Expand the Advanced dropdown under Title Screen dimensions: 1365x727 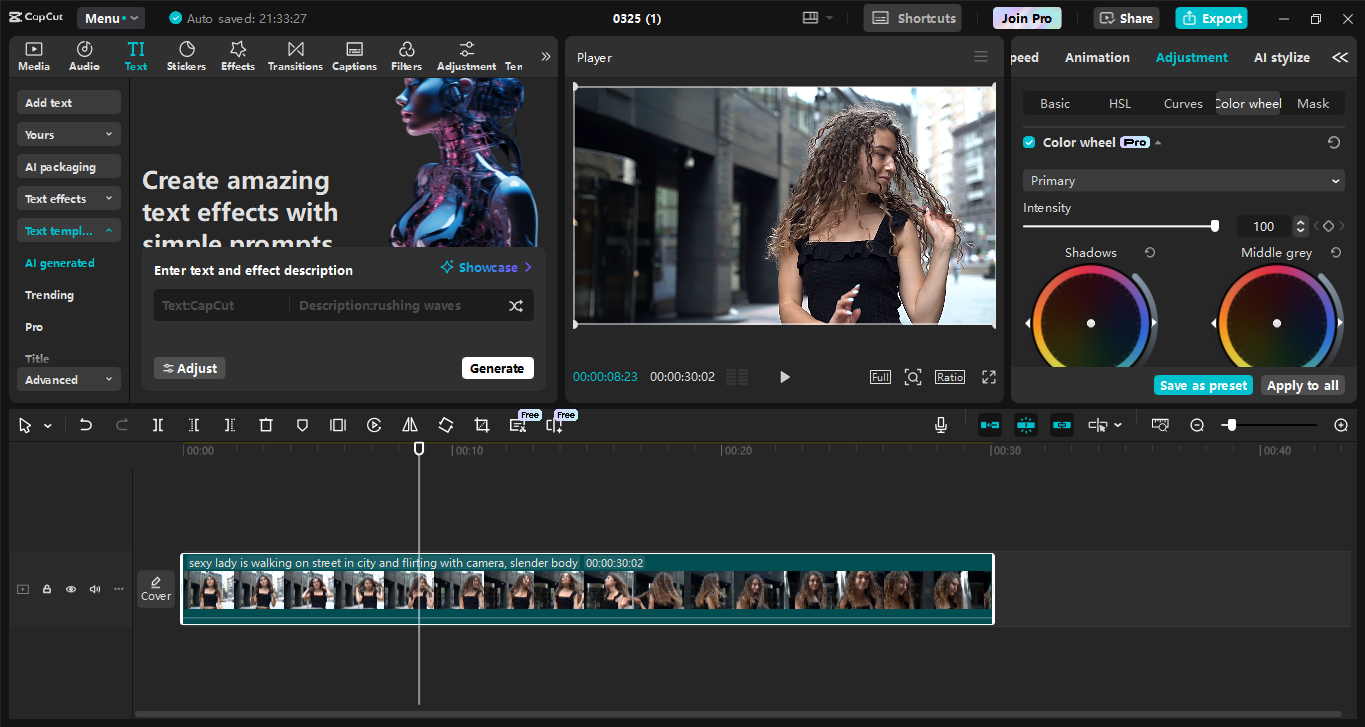[68, 379]
